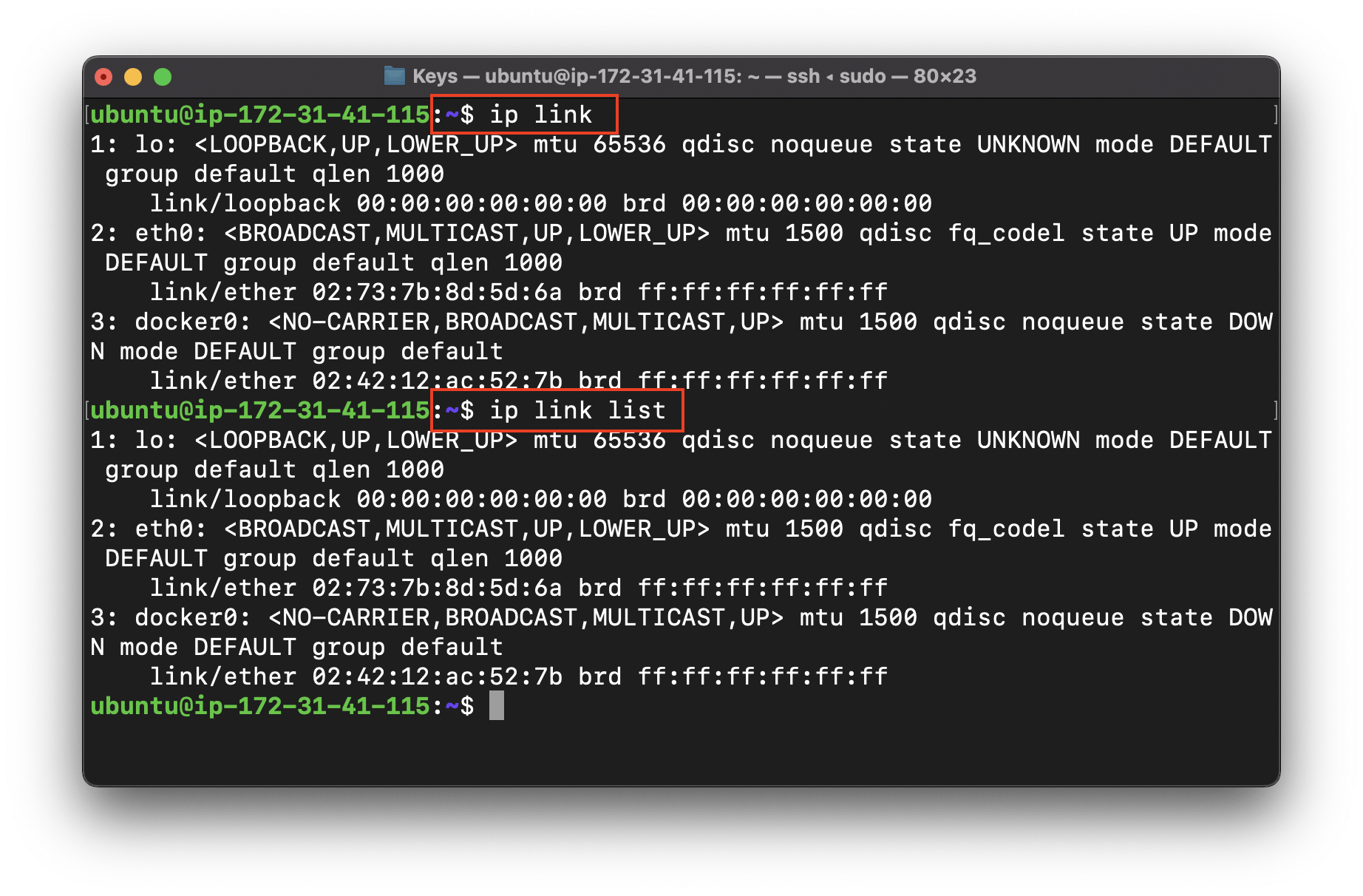Click first 'N mode DEFAULT group default' line

click(297, 351)
